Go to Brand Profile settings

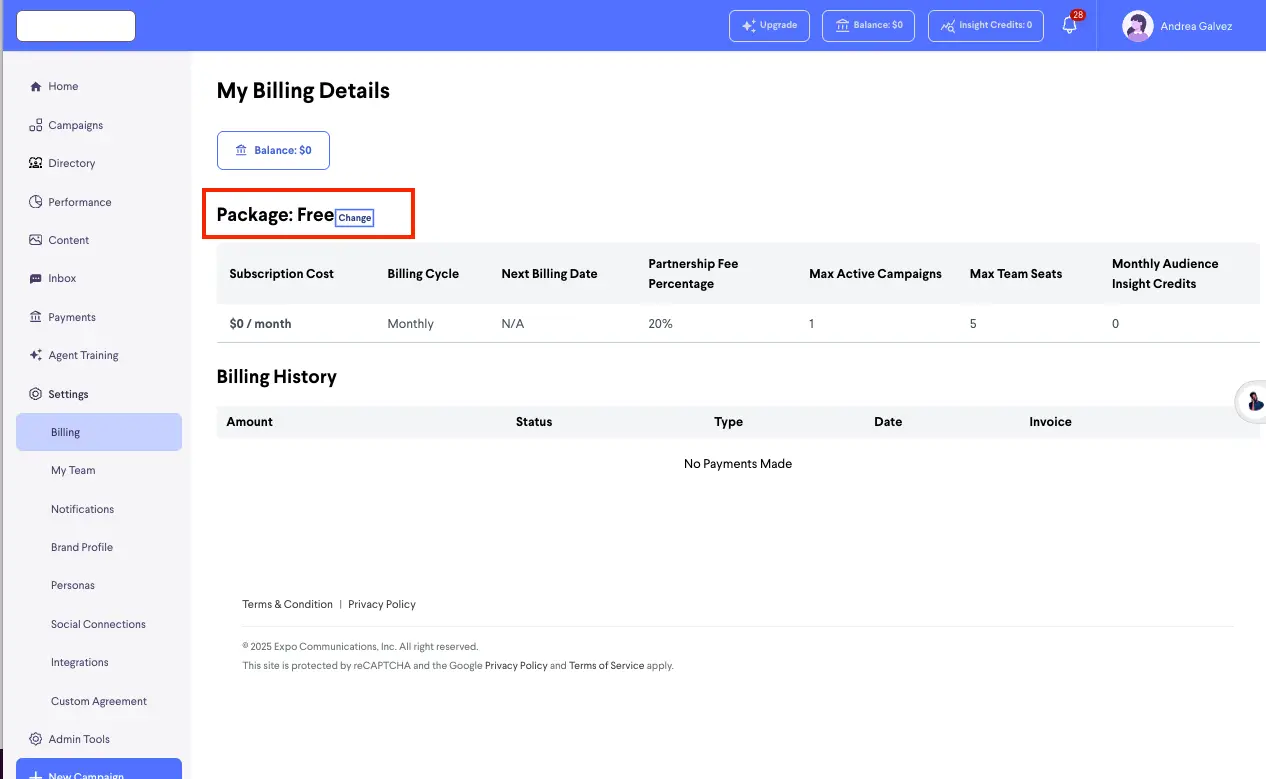tap(82, 547)
